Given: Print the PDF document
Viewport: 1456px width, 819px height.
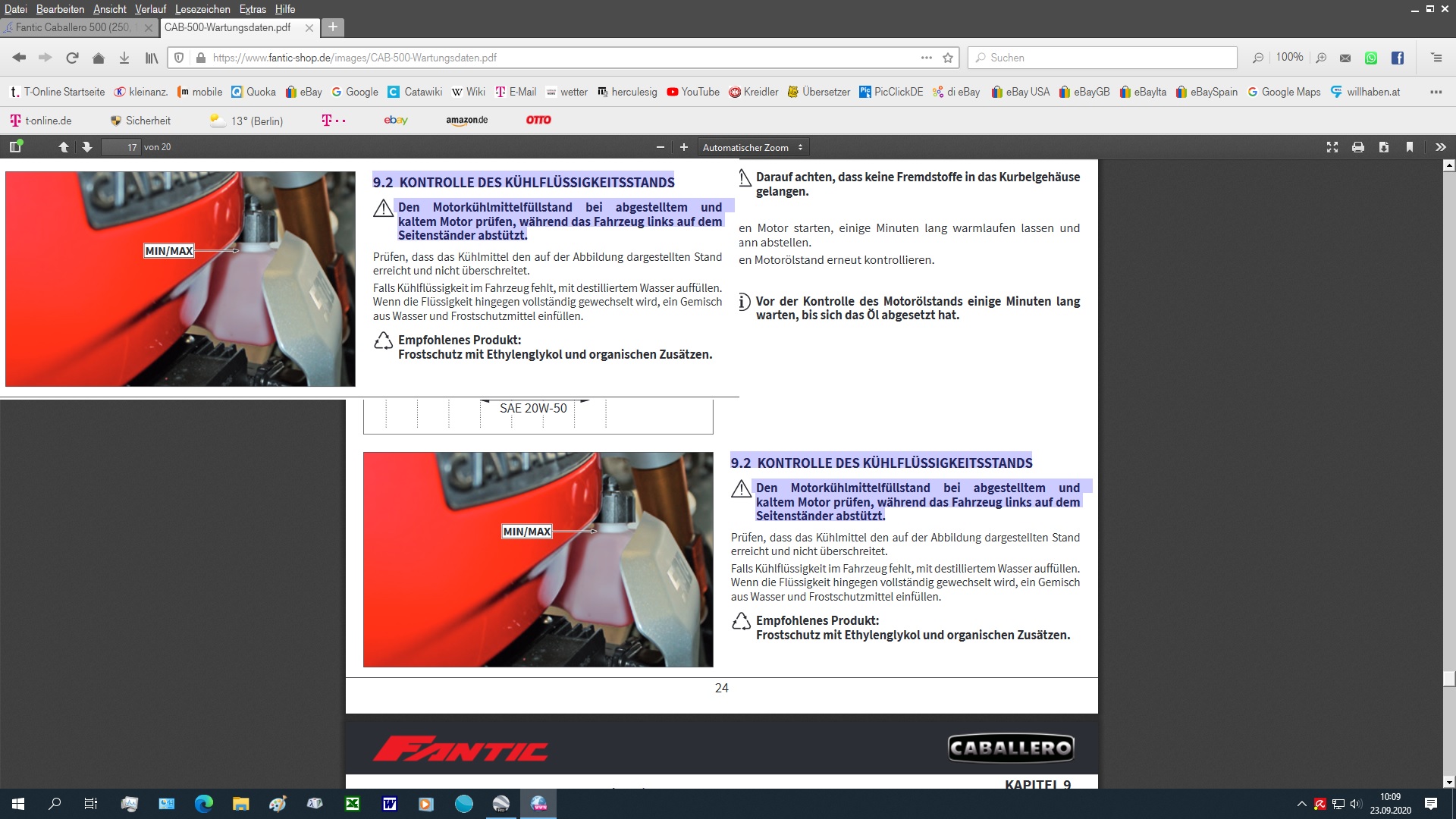Looking at the screenshot, I should point(1358,147).
